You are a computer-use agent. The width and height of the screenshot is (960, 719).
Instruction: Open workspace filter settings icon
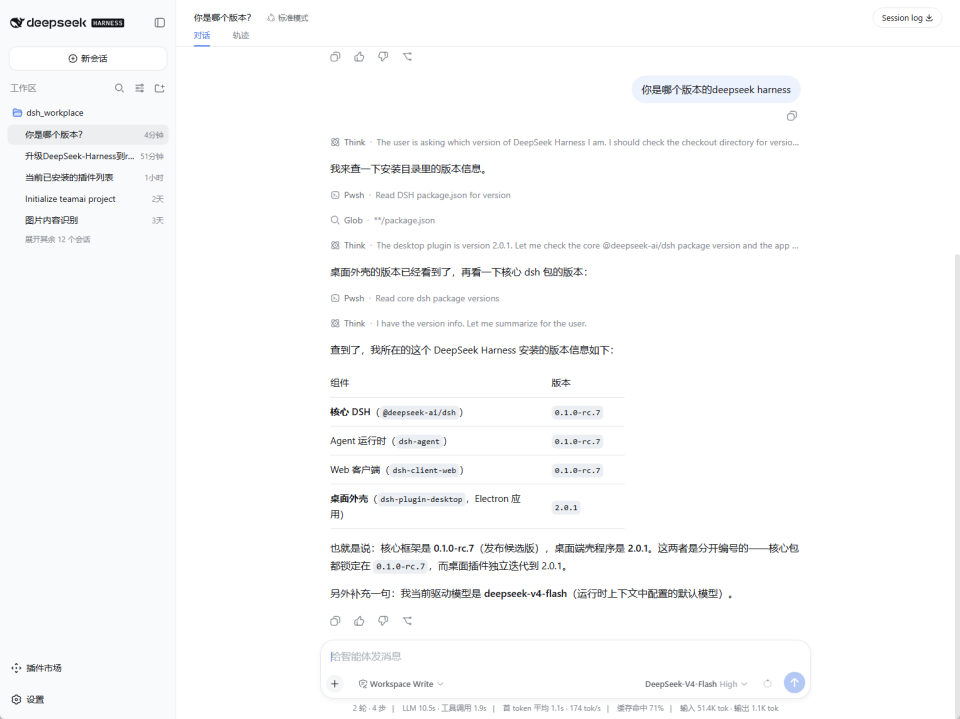pyautogui.click(x=140, y=88)
